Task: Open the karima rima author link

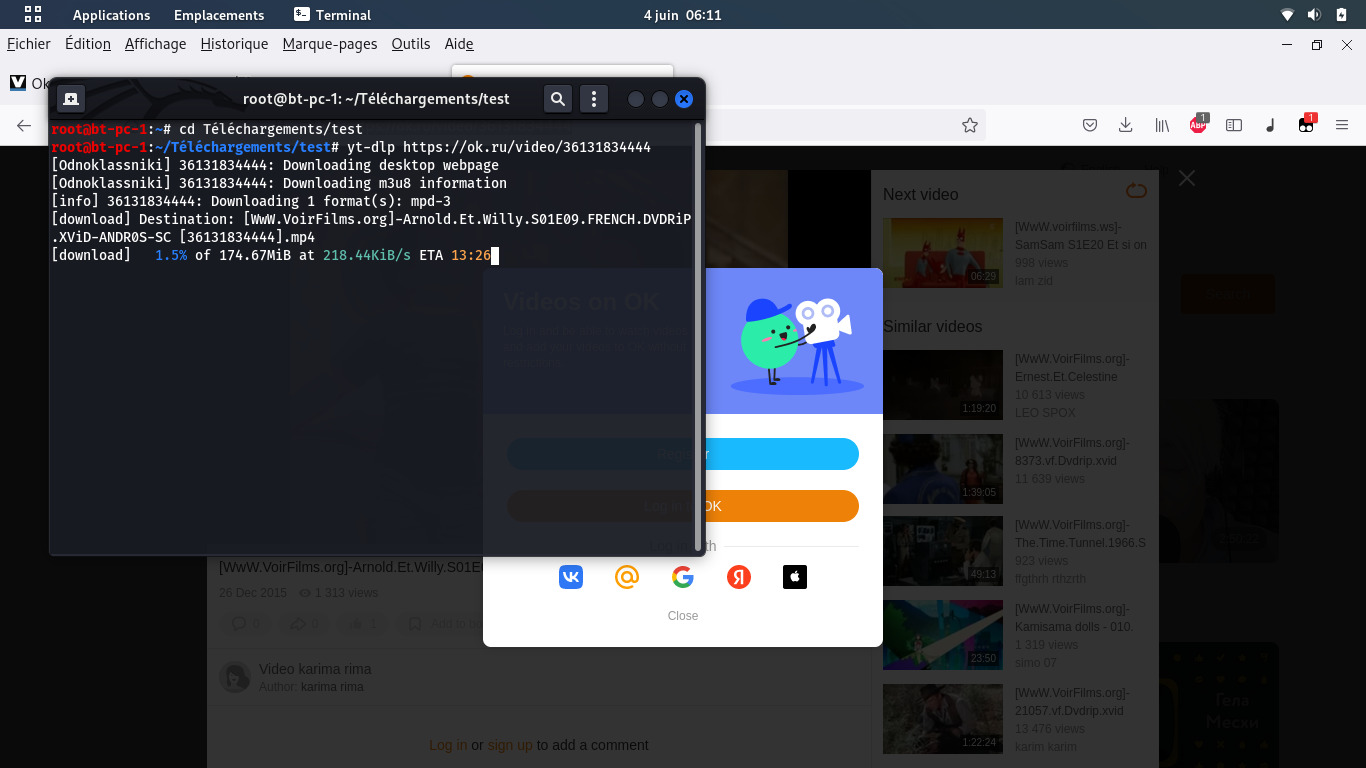Action: (x=332, y=687)
